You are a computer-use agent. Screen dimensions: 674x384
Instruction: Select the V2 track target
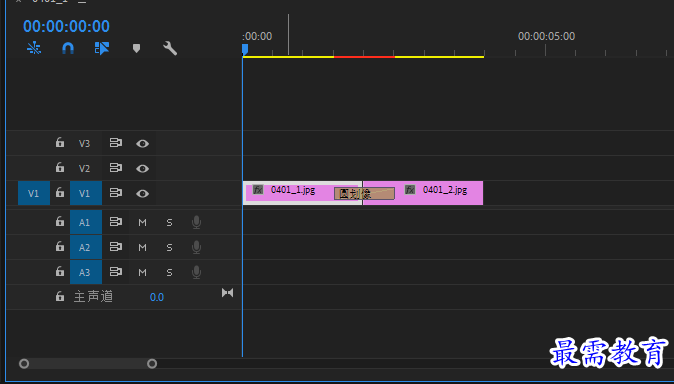click(x=85, y=168)
